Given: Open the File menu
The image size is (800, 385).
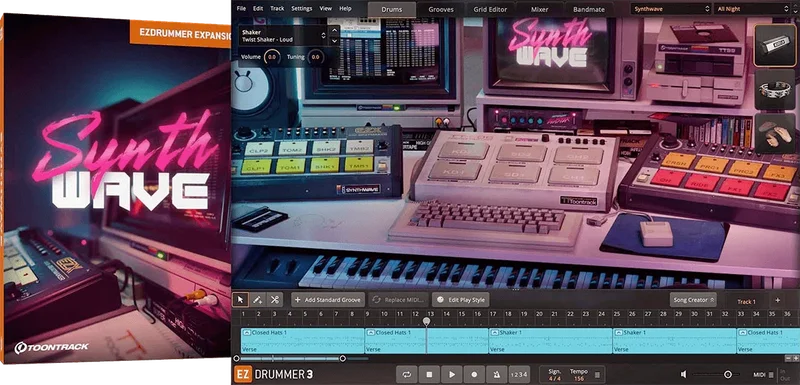Looking at the screenshot, I should pos(241,9).
